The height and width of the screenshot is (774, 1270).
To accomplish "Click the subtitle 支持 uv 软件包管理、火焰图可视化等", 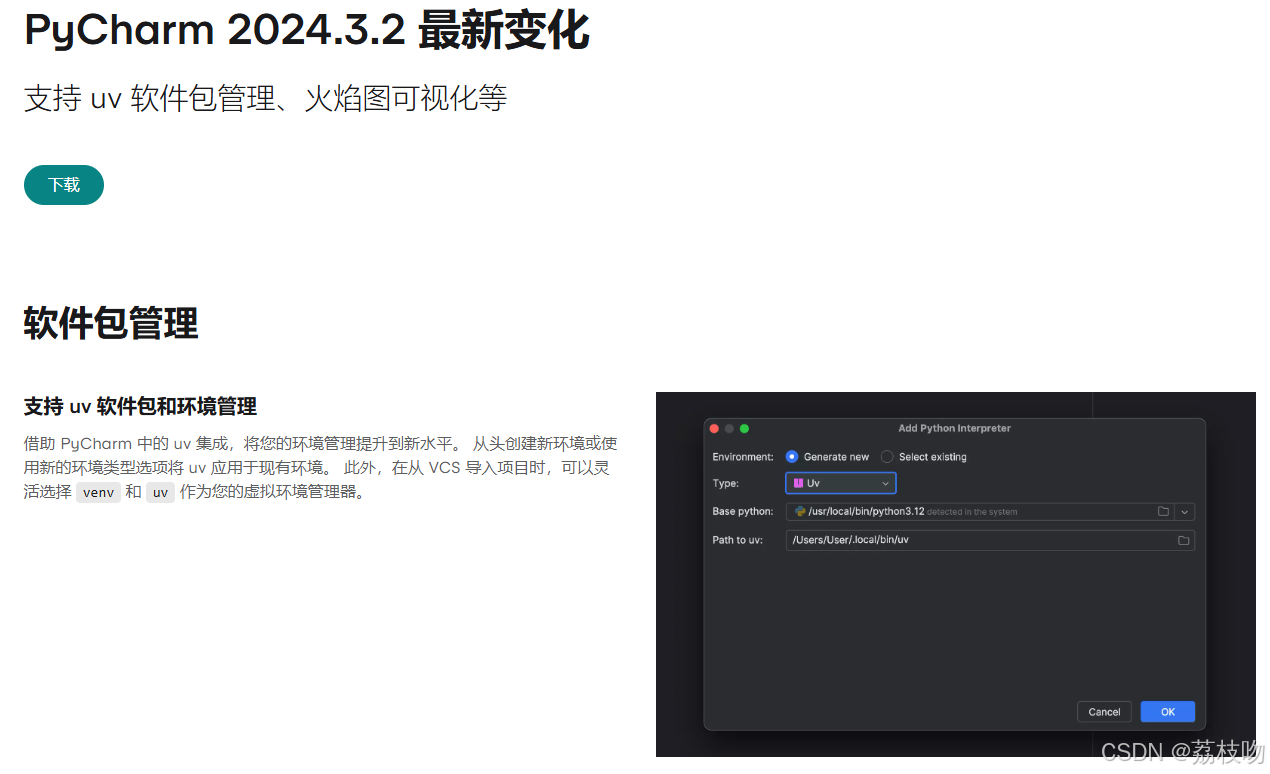I will [x=265, y=98].
